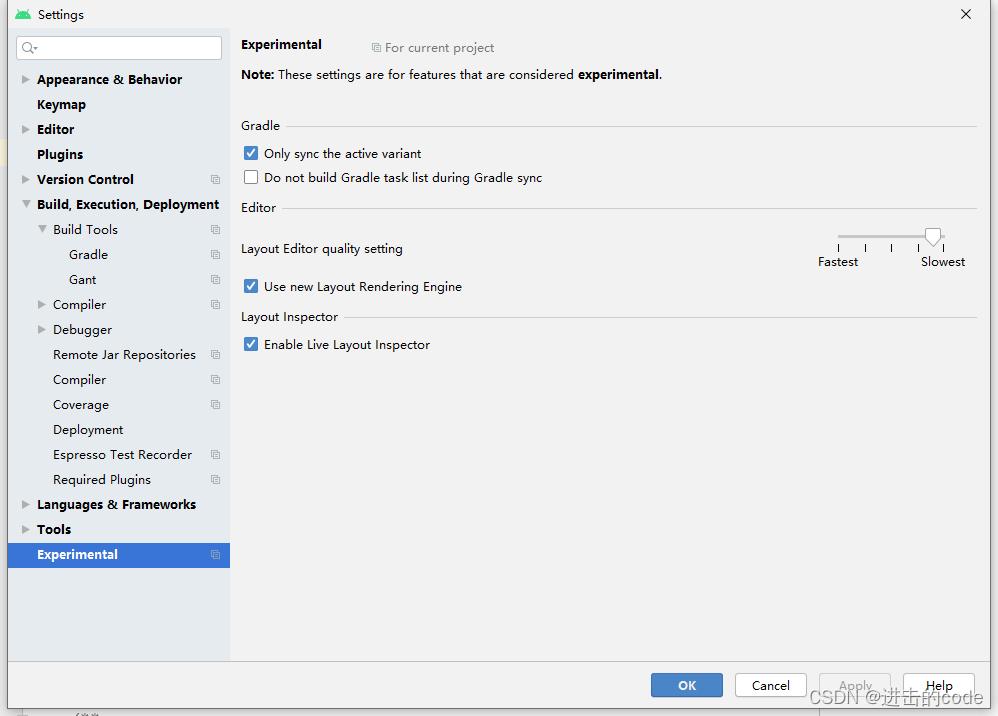Click the Debugger tree item label
Image resolution: width=998 pixels, height=716 pixels.
[x=82, y=330]
